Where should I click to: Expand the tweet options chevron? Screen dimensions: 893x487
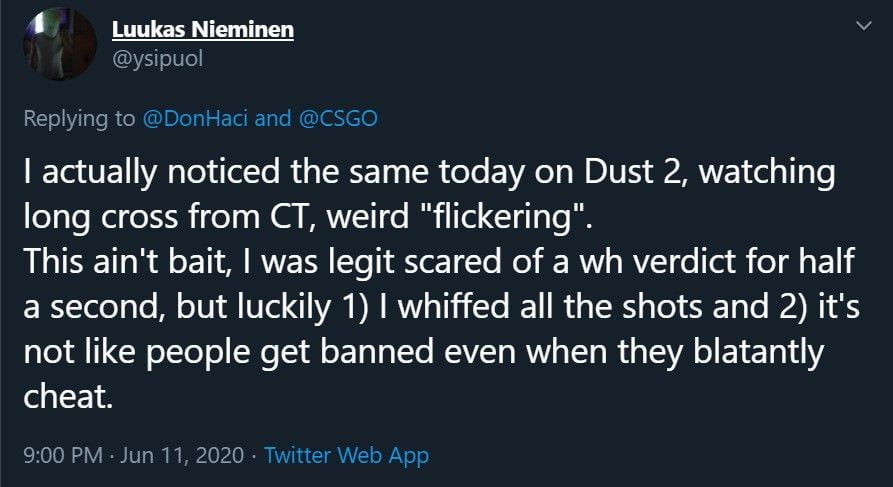(x=858, y=29)
